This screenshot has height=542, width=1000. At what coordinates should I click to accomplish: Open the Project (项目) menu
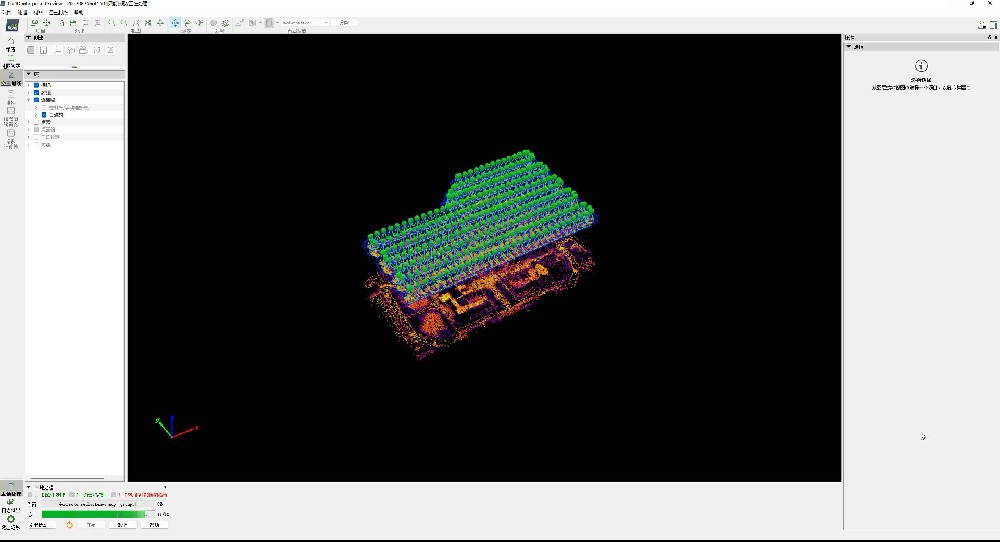(7, 12)
